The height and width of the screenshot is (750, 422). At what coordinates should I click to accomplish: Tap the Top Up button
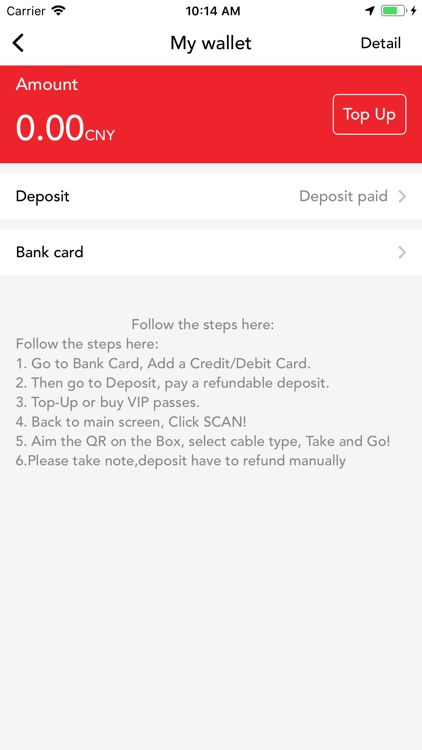tap(369, 114)
